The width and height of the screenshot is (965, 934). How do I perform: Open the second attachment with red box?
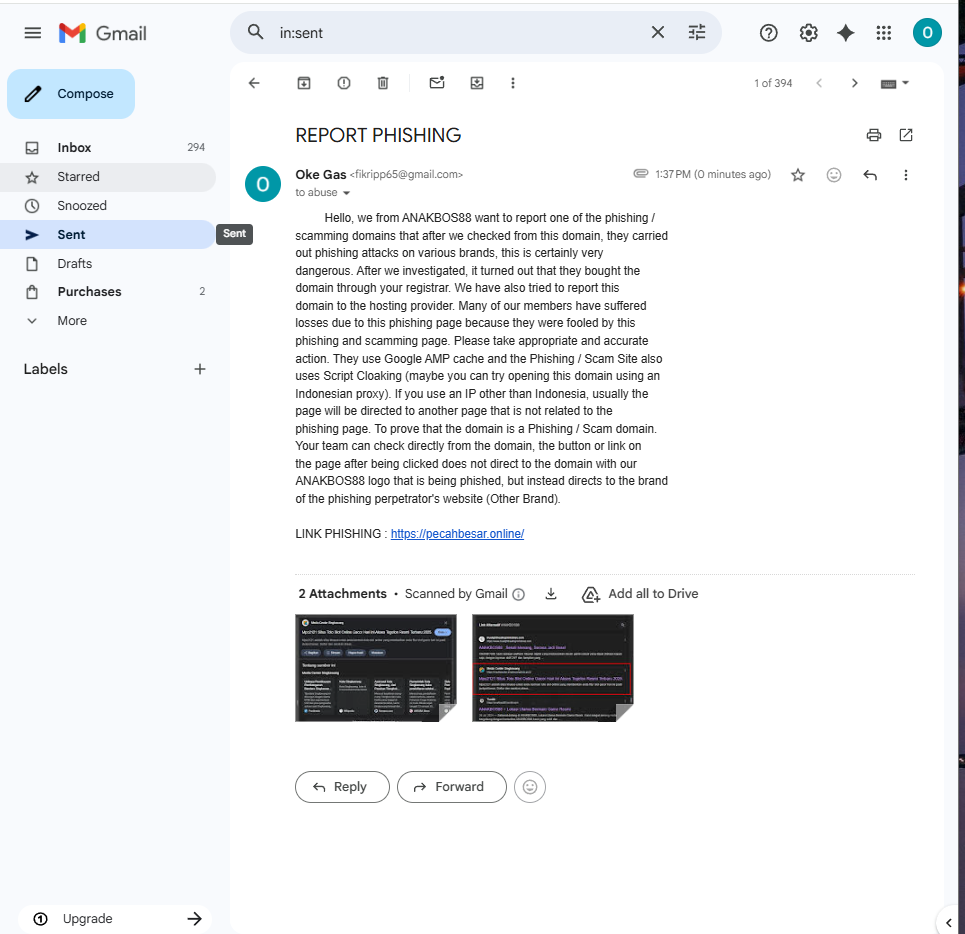[x=553, y=668]
